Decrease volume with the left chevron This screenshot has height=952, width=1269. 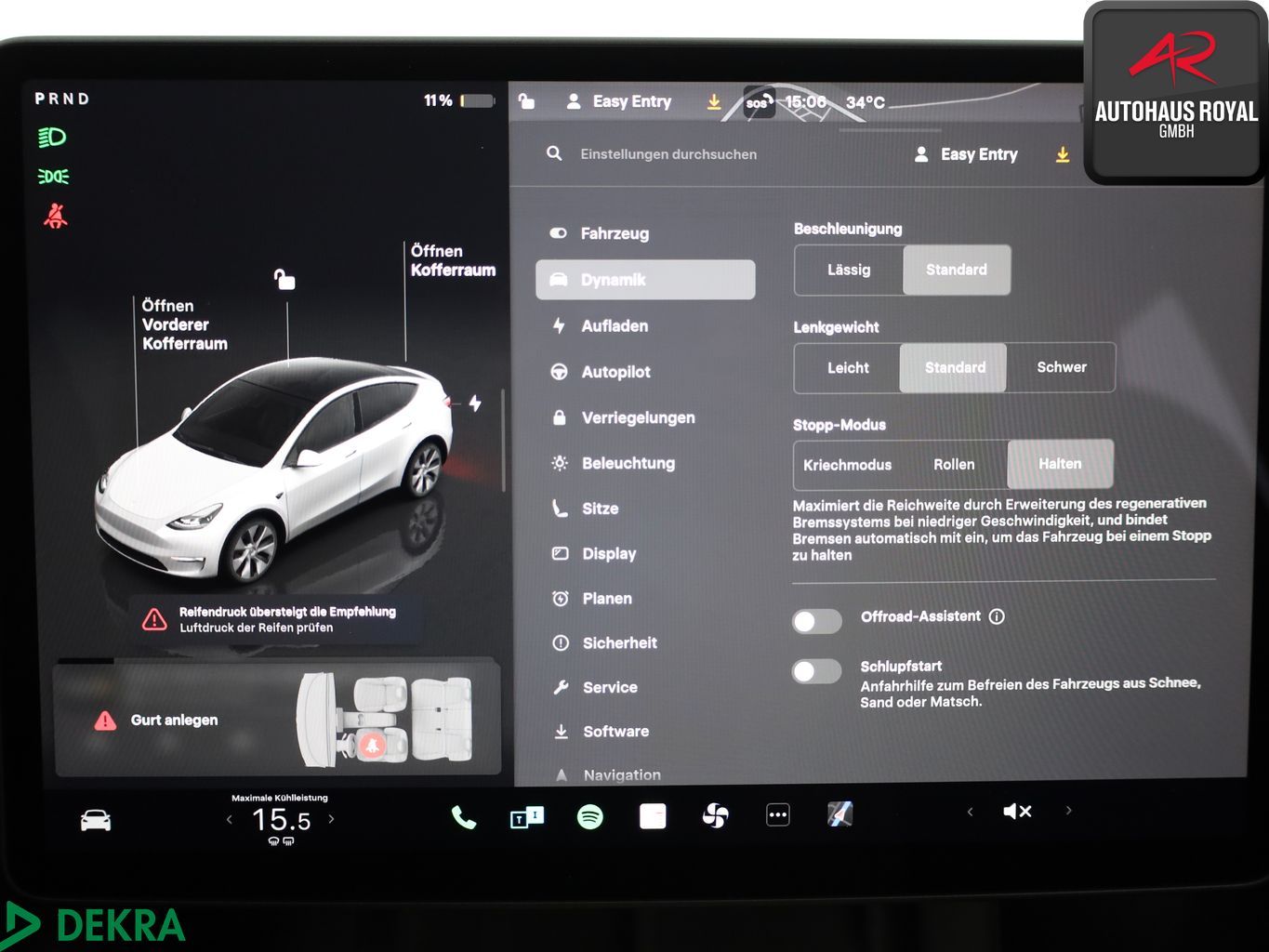970,812
